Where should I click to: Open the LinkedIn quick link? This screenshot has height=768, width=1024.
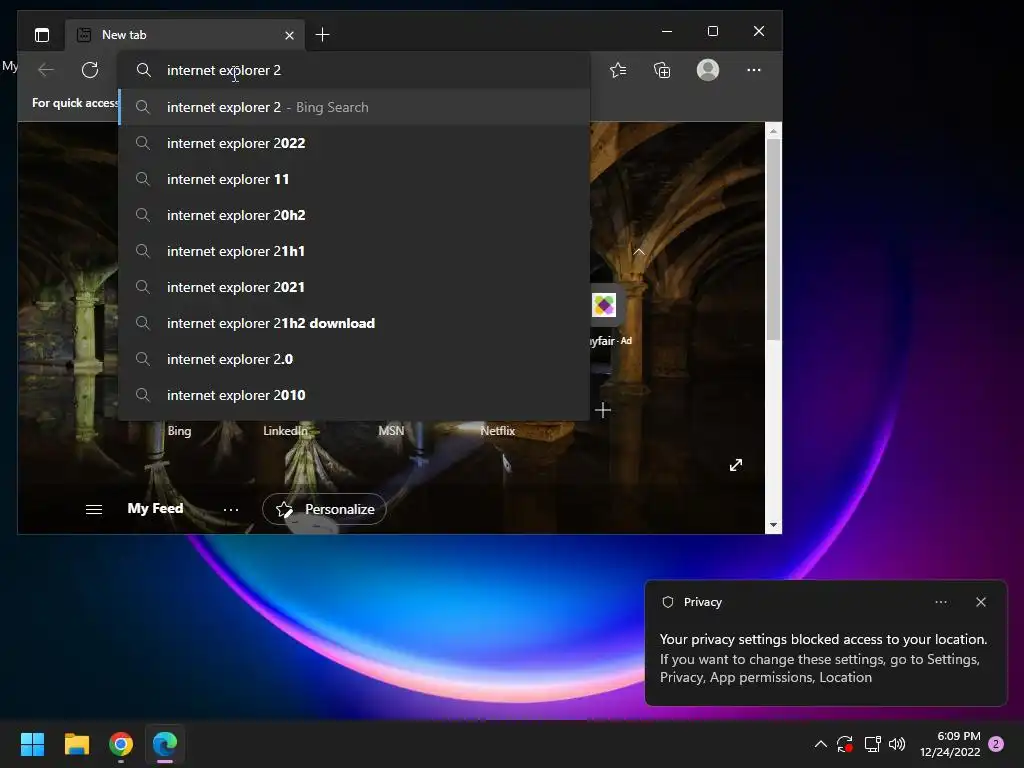pos(285,430)
